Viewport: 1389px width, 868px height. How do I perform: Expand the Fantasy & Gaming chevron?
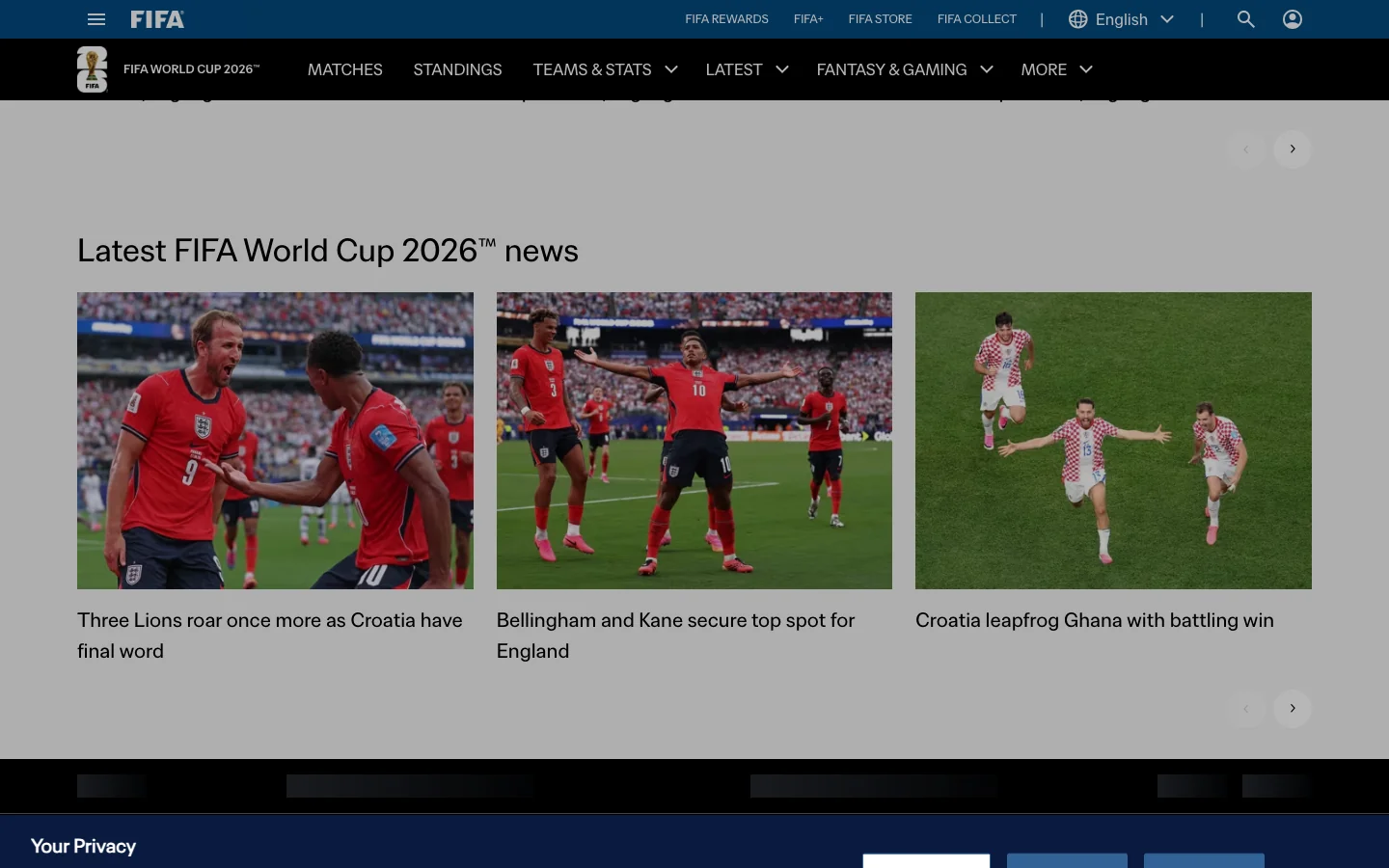point(987,69)
